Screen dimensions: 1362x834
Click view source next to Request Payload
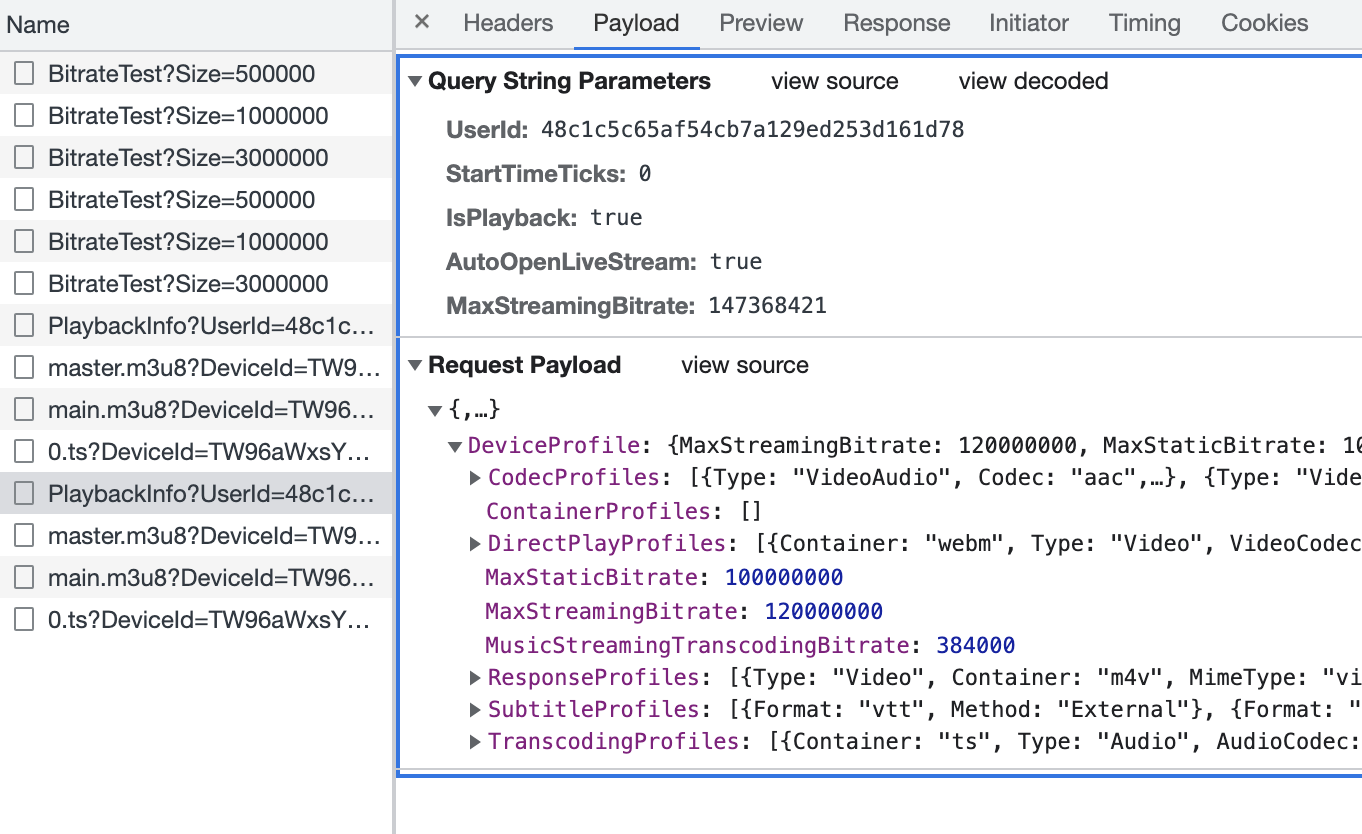pos(744,365)
